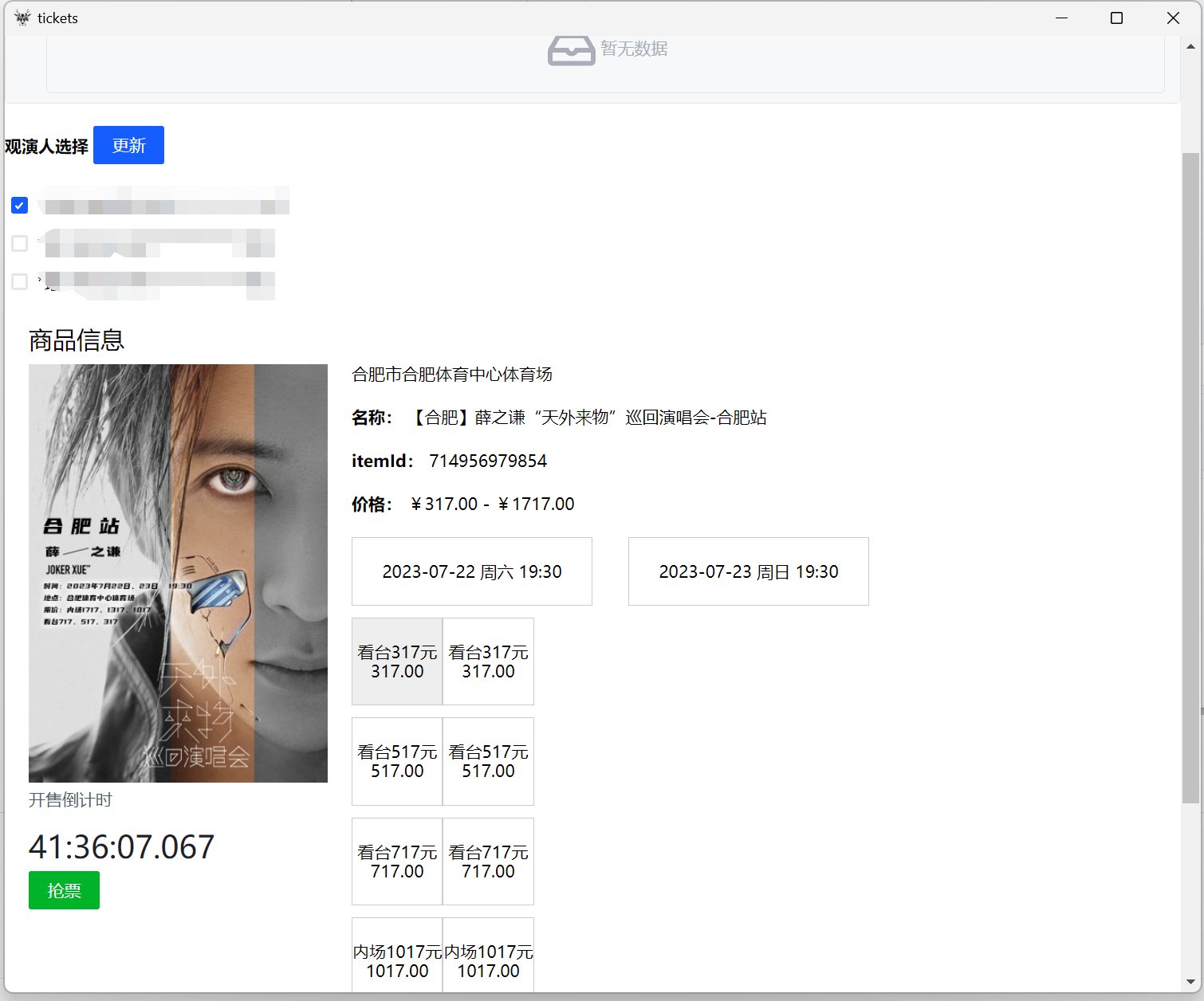This screenshot has width=1204, height=1001.
Task: Choose the right 内场1017元 ticket option
Action: coord(488,956)
